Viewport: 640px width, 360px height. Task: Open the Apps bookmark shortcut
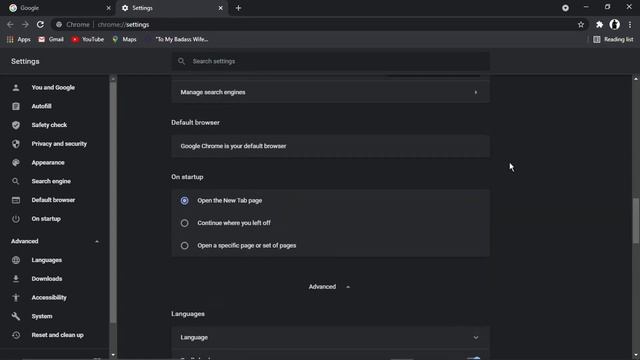coord(19,40)
